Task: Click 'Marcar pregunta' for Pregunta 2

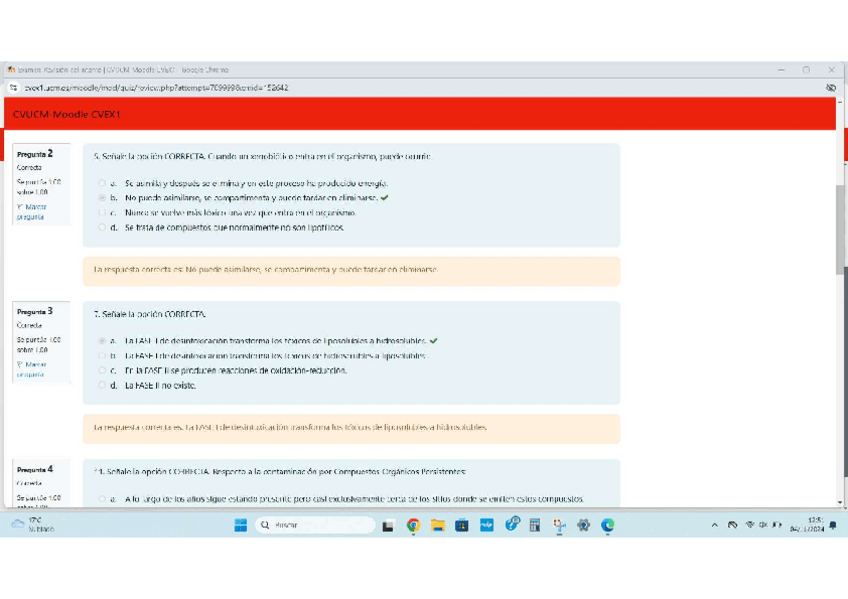Action: click(31, 211)
